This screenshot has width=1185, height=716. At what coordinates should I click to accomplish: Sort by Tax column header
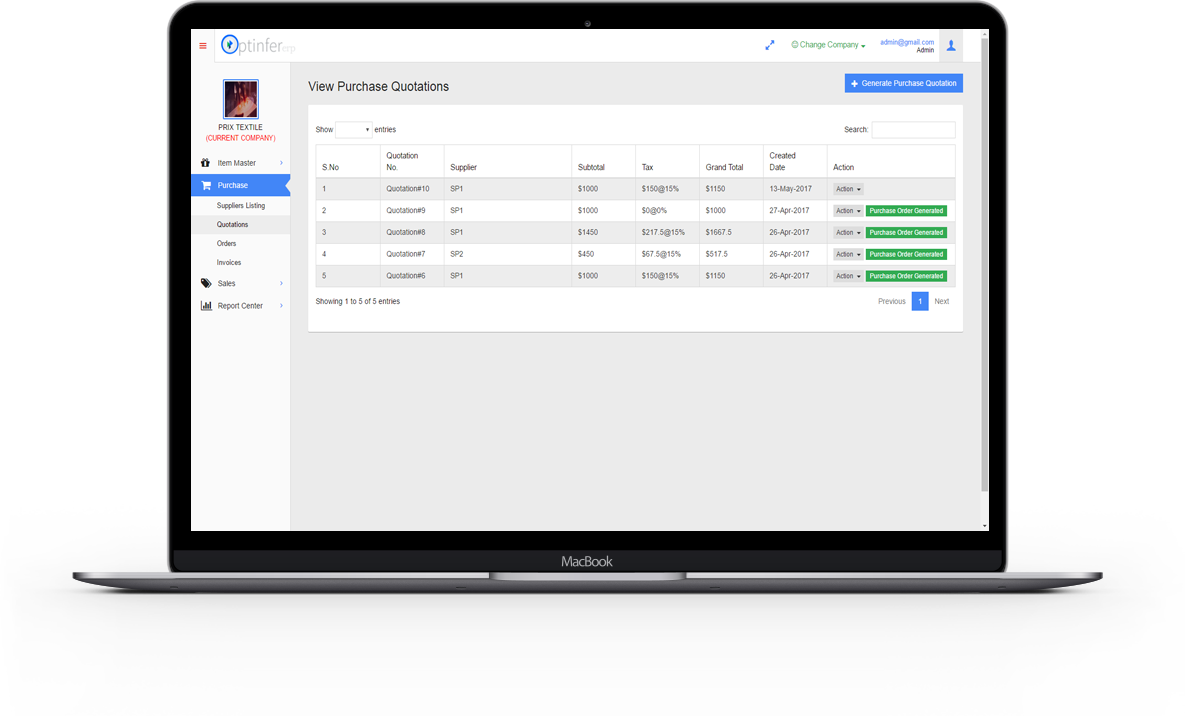[x=667, y=162]
